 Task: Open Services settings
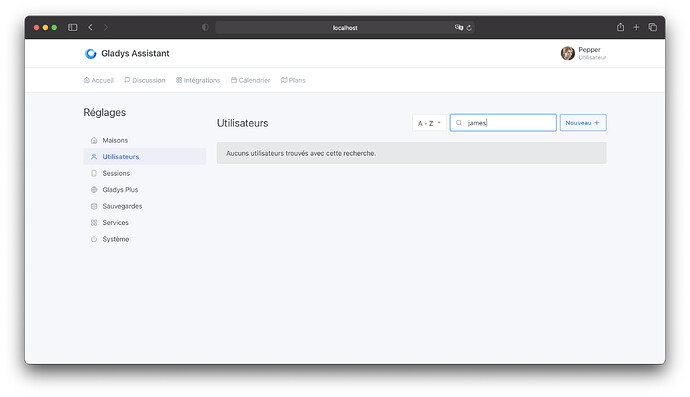tap(145, 223)
